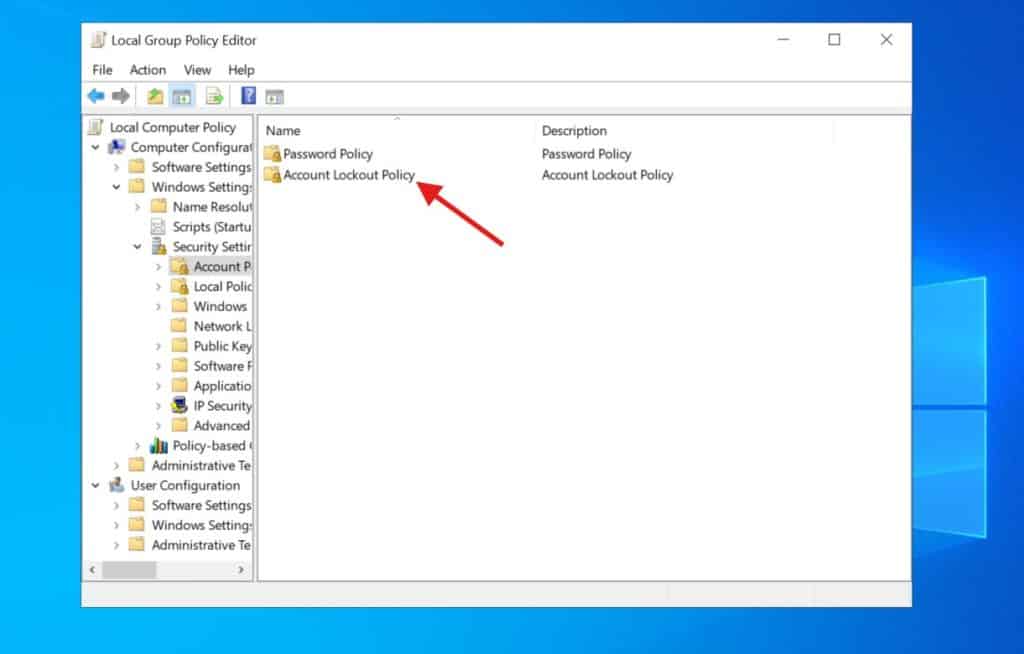Click the Password Policy folder icon in list

[x=272, y=154]
